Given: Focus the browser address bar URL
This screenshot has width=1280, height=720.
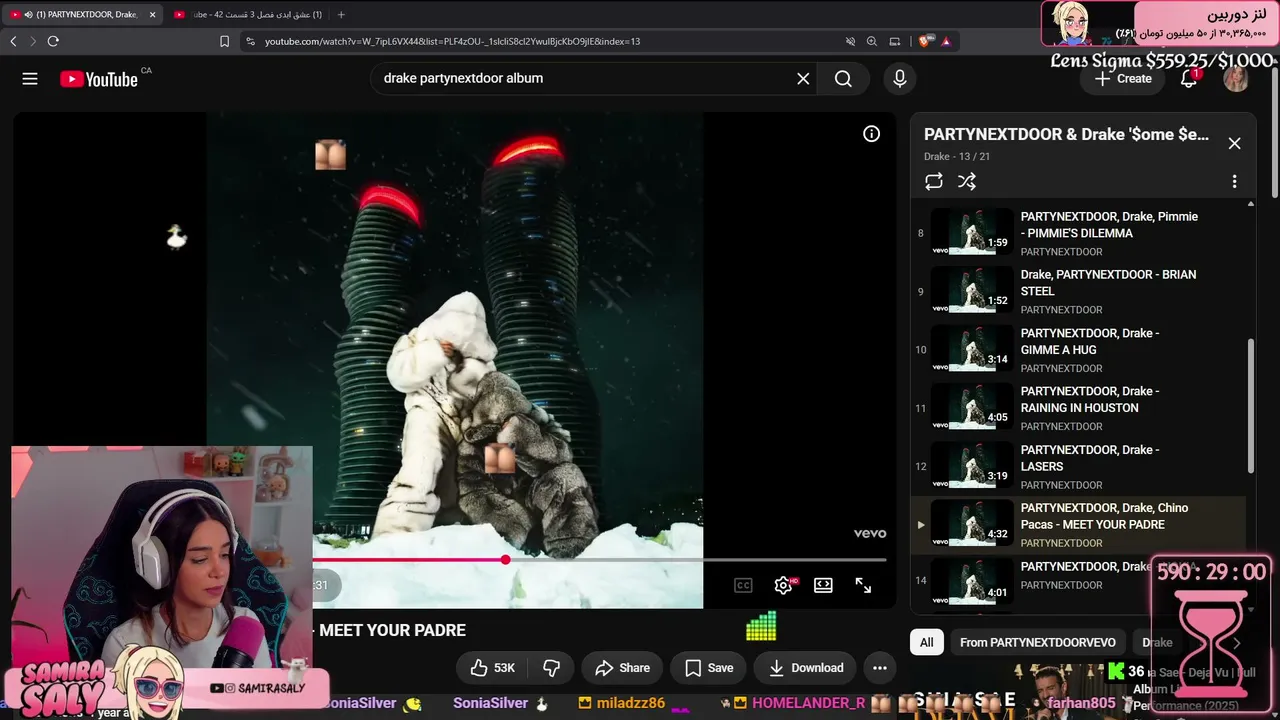Looking at the screenshot, I should coord(453,41).
